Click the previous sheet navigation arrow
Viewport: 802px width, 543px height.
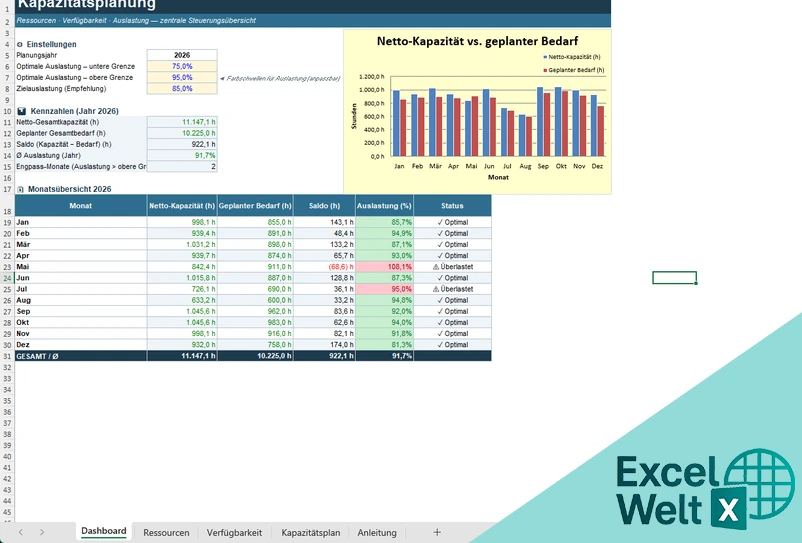(20, 532)
